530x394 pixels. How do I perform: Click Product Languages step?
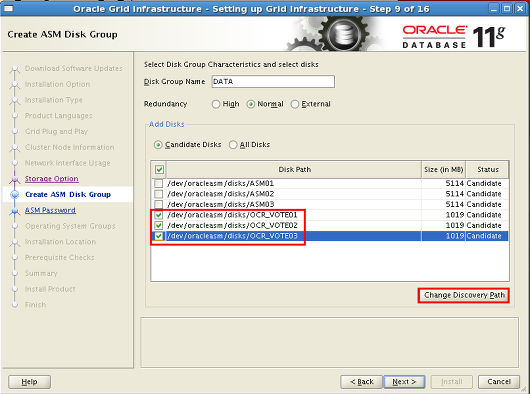click(x=58, y=116)
